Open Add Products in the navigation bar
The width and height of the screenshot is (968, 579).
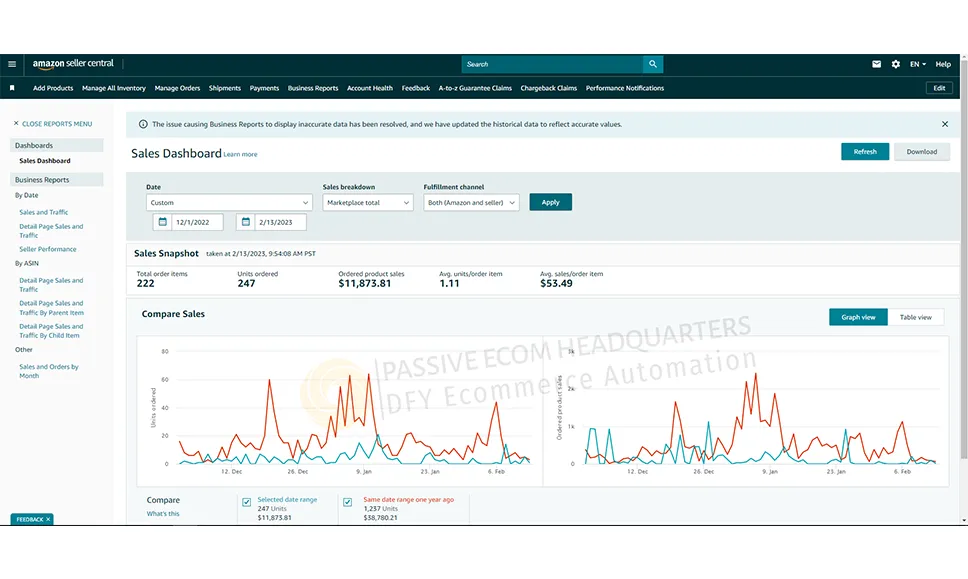53,88
